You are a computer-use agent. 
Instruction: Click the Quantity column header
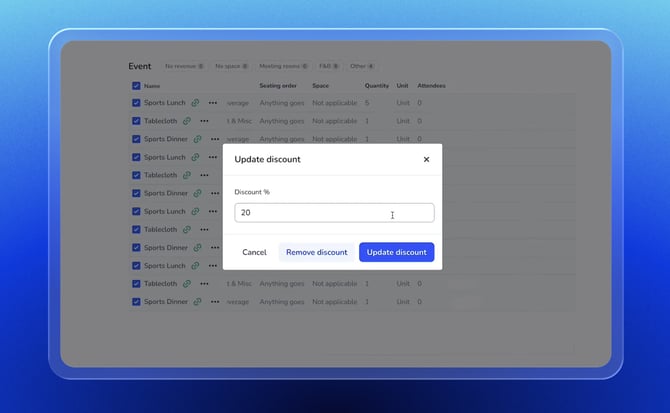pos(376,86)
